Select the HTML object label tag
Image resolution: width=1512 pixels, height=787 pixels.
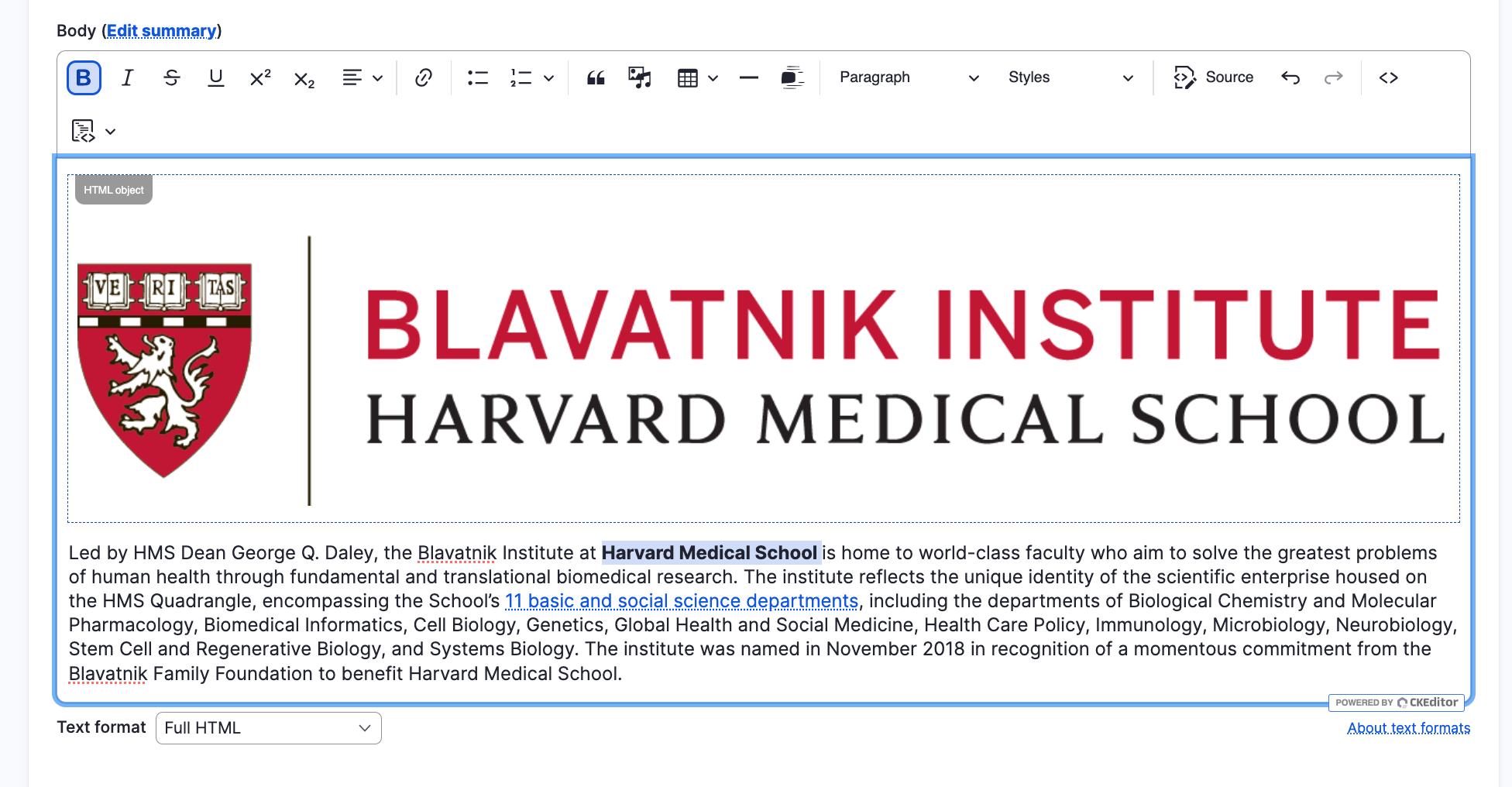tap(114, 190)
